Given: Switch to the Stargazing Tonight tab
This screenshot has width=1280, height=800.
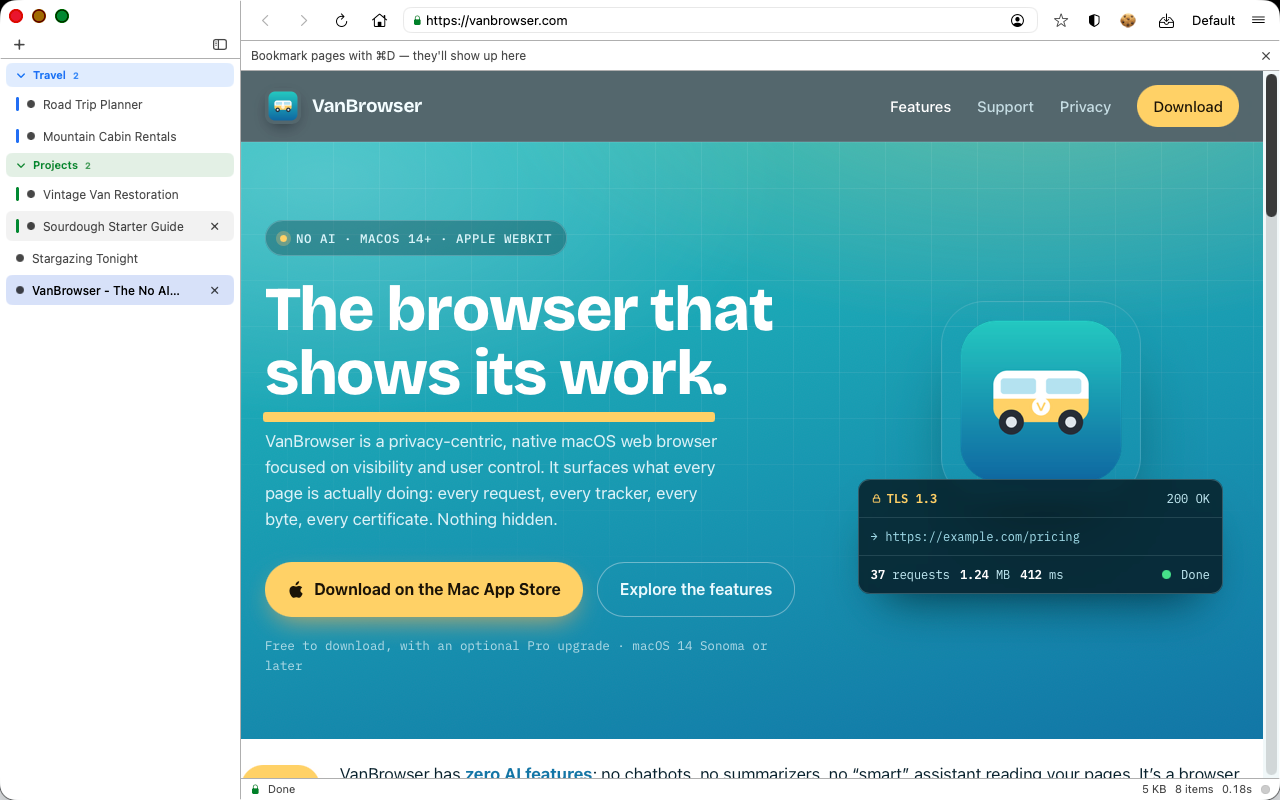Looking at the screenshot, I should coord(120,258).
